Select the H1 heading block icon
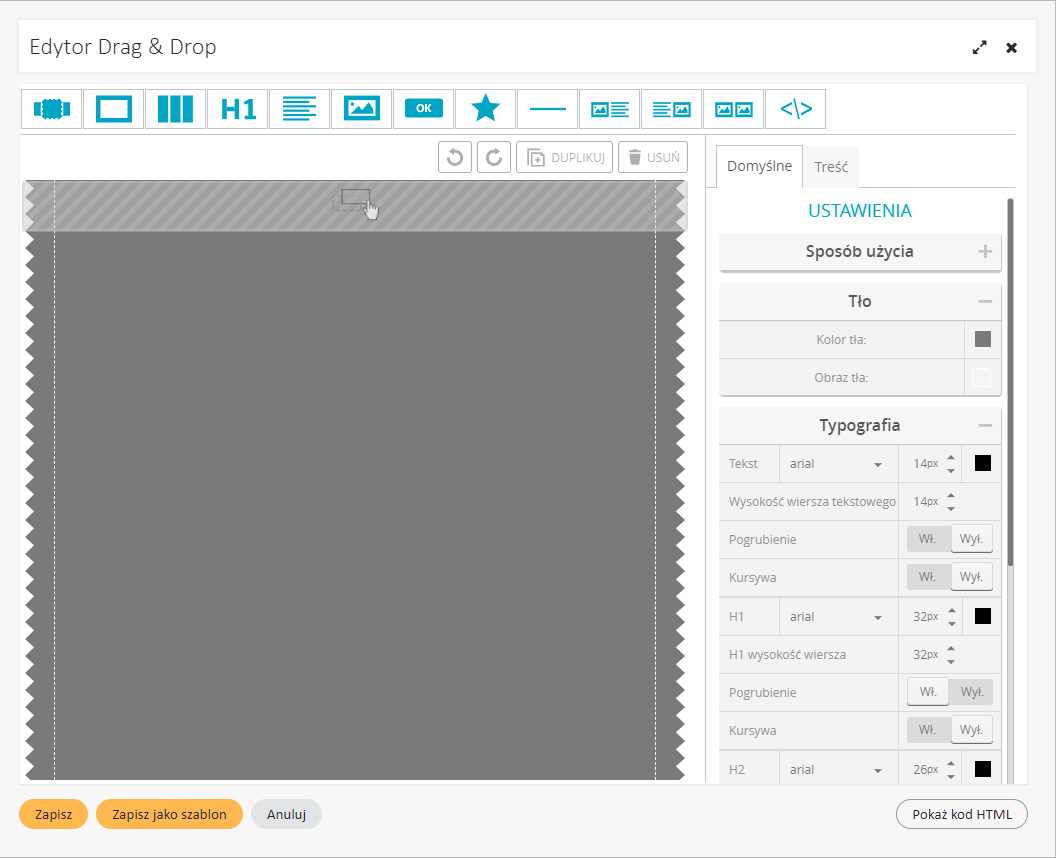 coord(238,109)
